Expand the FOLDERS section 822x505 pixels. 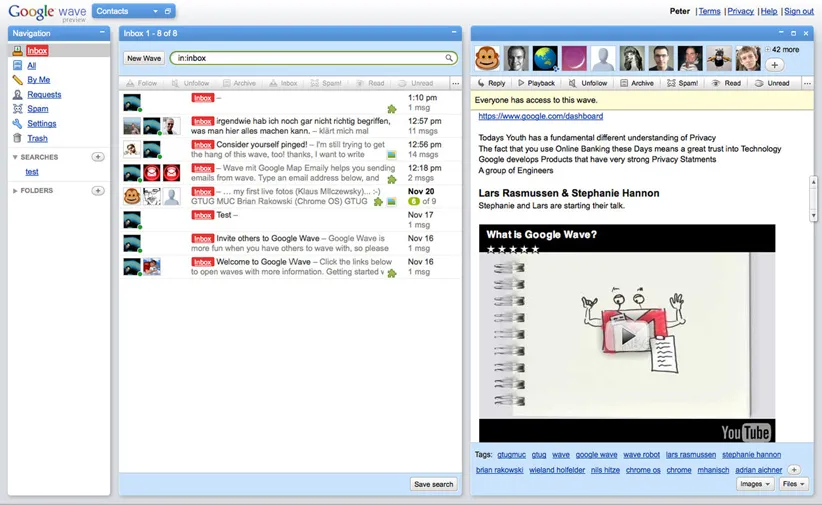coord(16,190)
